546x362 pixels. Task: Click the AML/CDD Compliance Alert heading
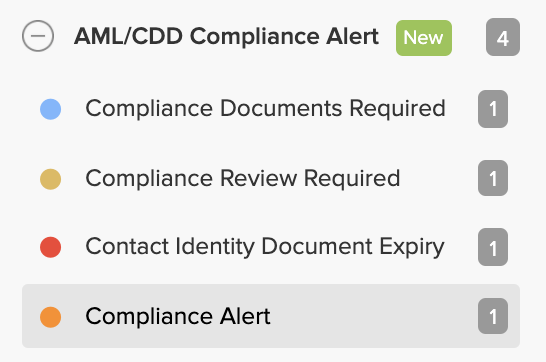coord(226,36)
